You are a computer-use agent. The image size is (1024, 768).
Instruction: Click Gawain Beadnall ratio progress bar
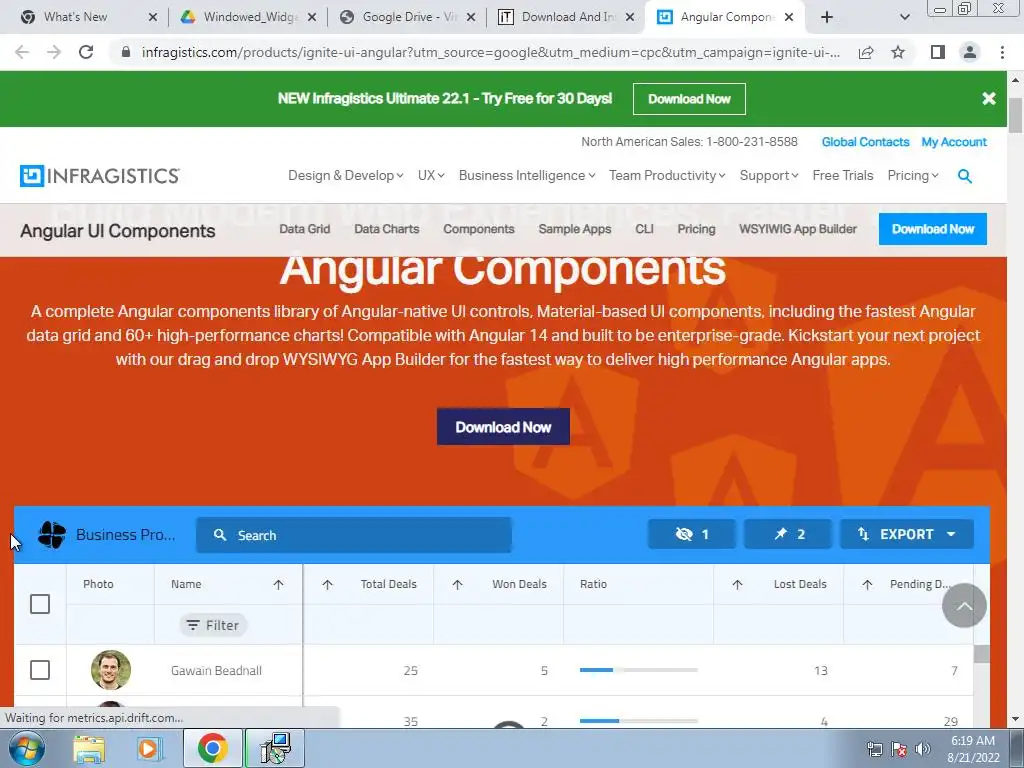[x=639, y=670]
